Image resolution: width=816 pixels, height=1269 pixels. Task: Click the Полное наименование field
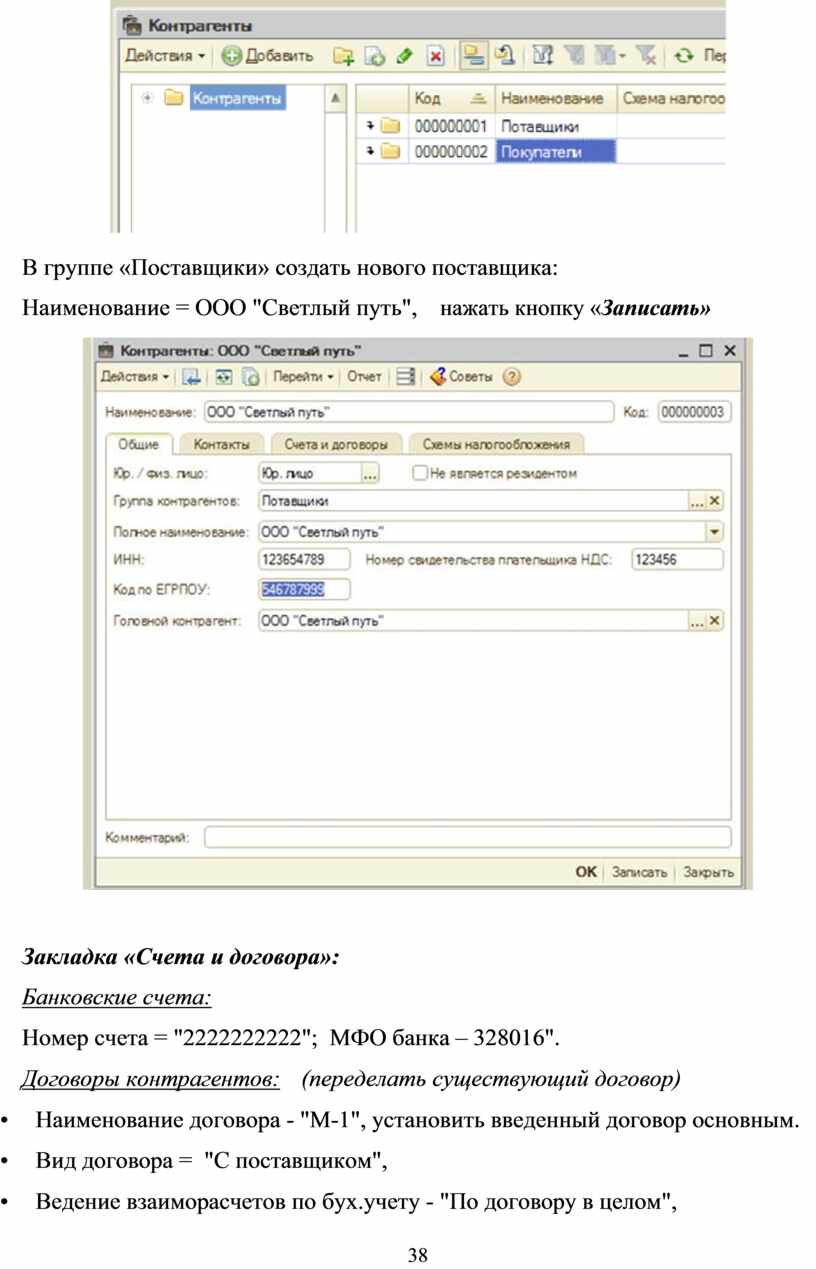click(482, 532)
